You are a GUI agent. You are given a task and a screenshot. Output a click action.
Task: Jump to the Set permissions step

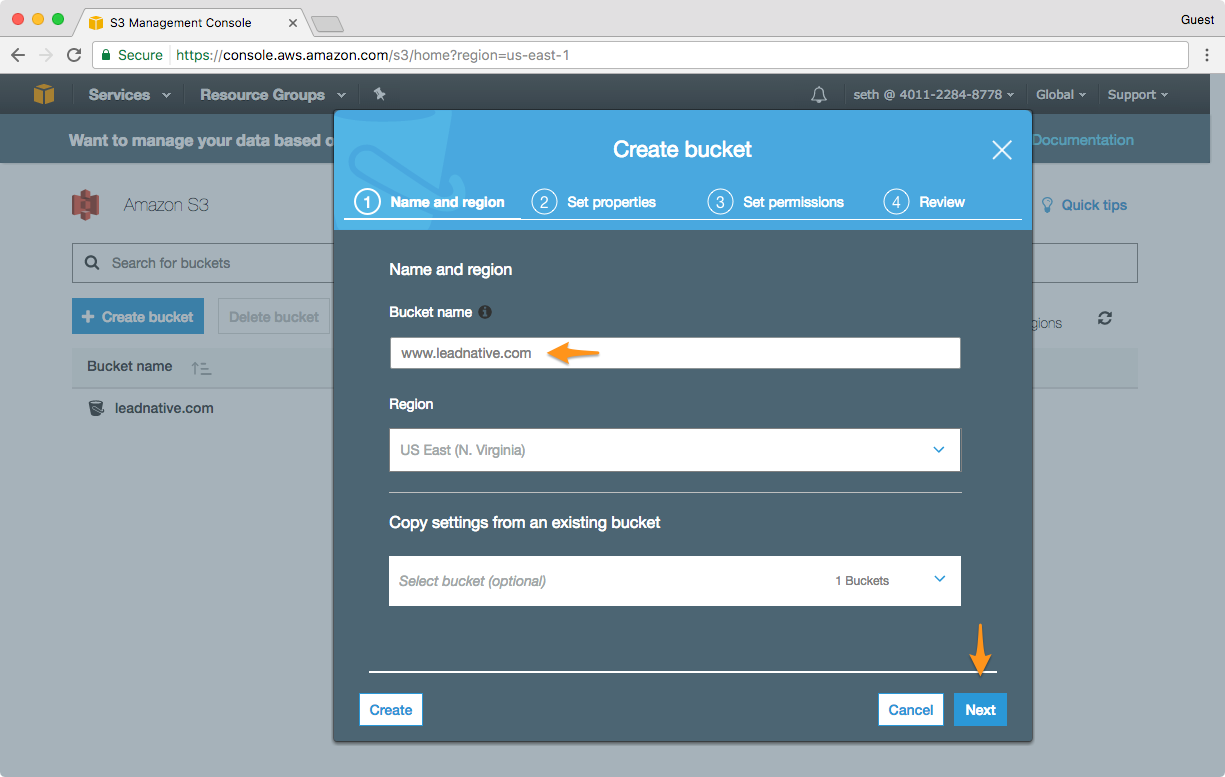click(x=777, y=202)
